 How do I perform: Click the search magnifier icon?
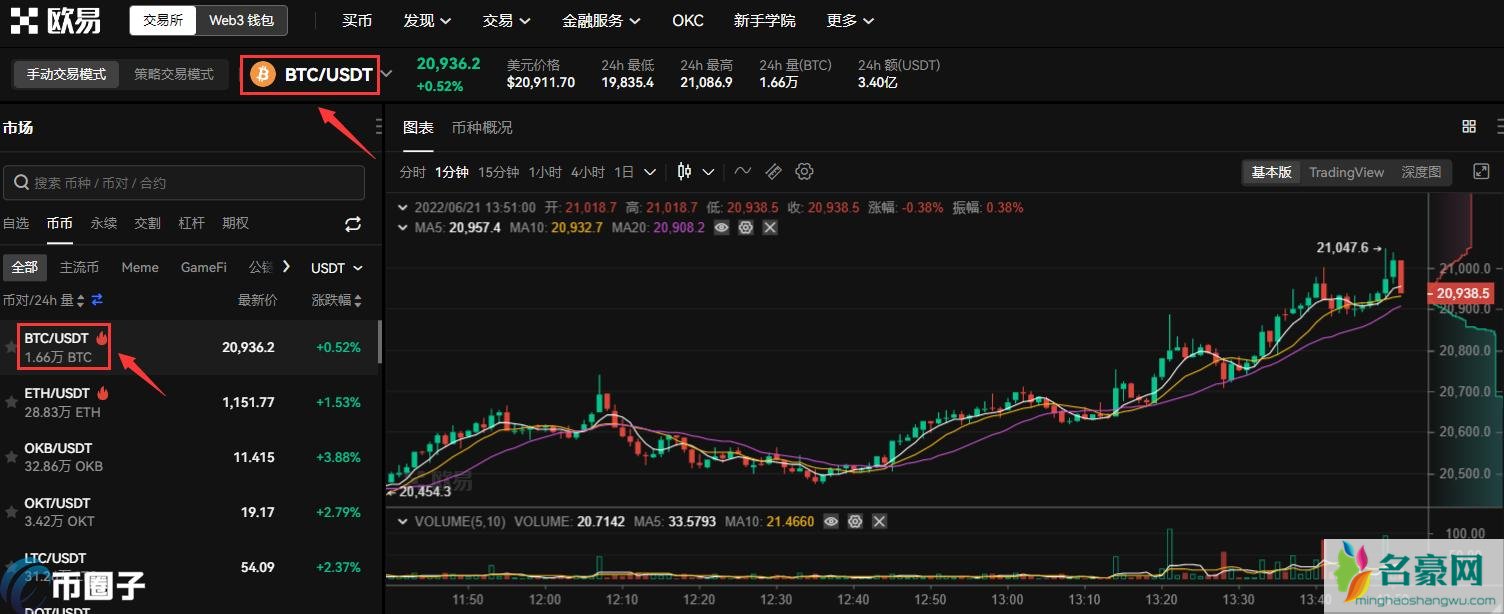pyautogui.click(x=21, y=183)
